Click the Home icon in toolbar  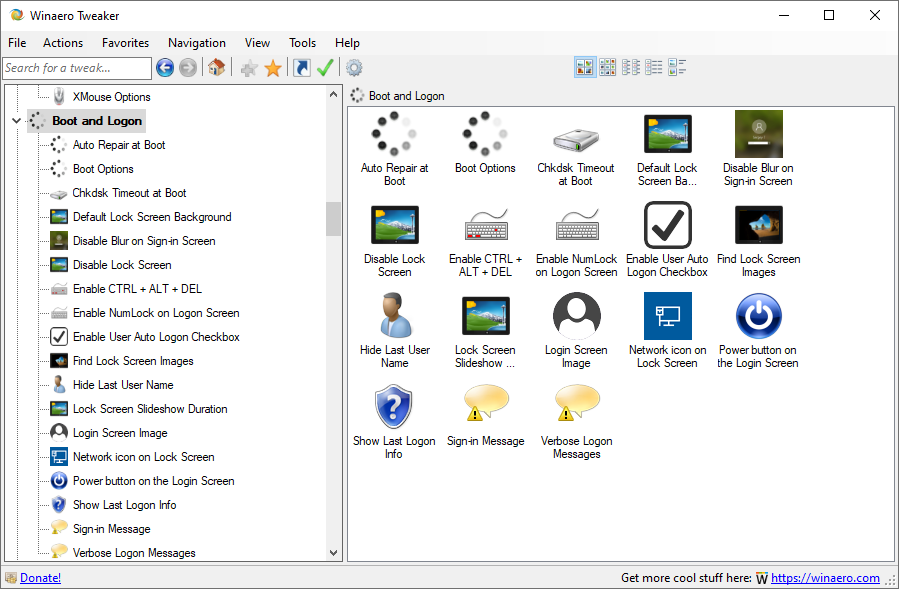click(216, 68)
